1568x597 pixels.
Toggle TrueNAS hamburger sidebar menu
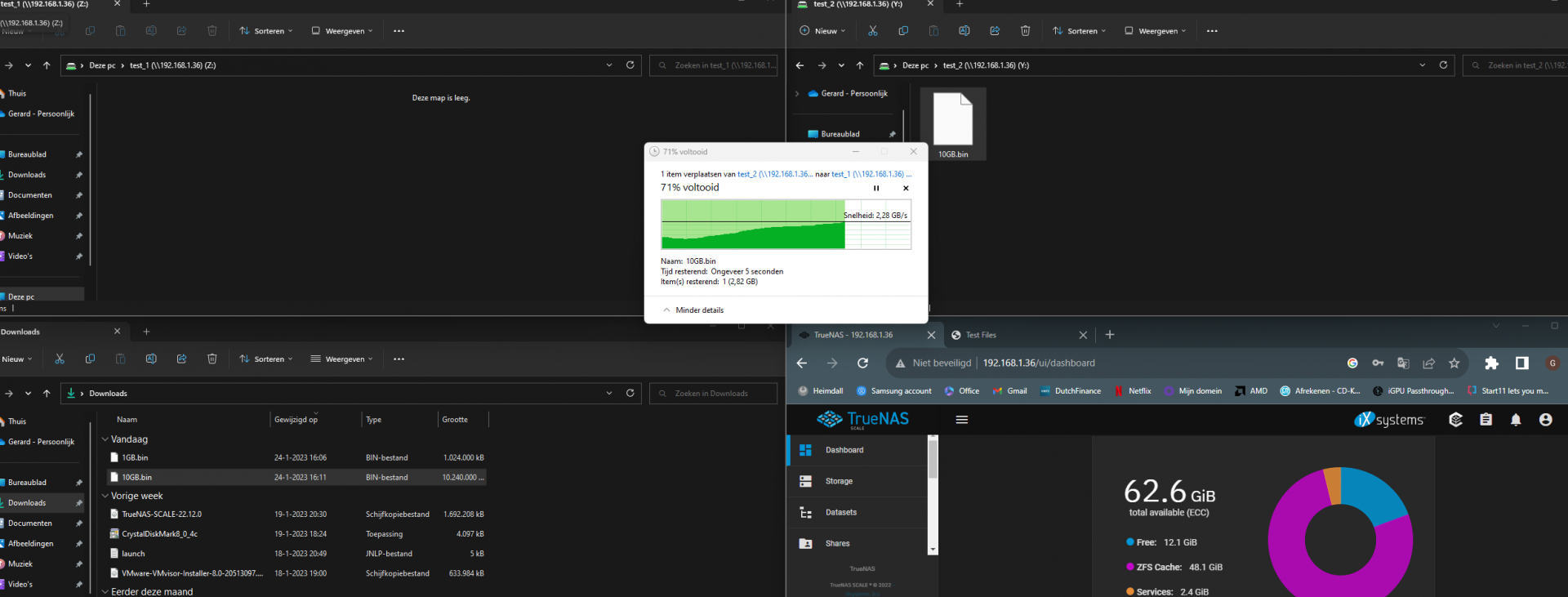coord(961,420)
